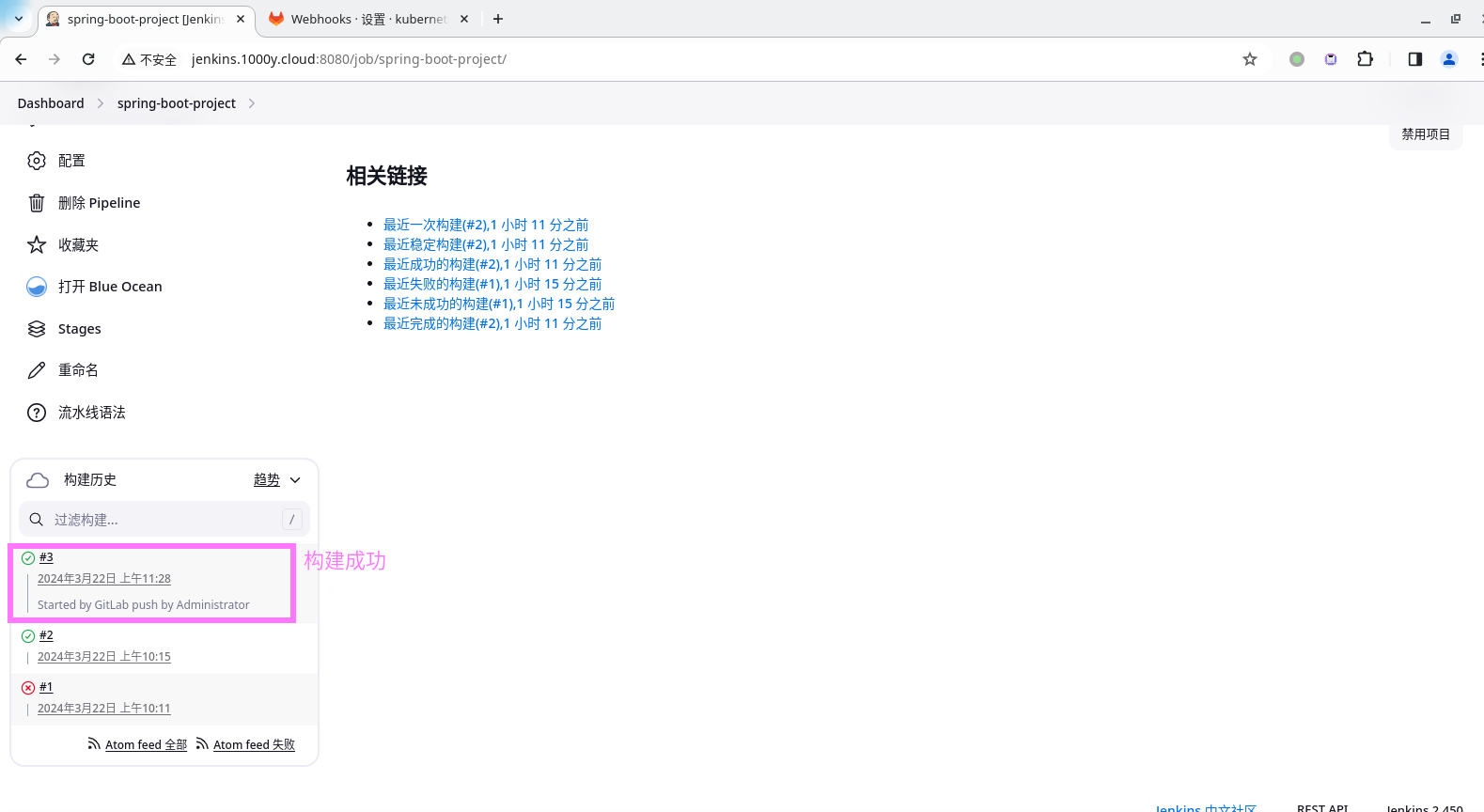The width and height of the screenshot is (1484, 812).
Task: Open the Blue Ocean icon
Action: [x=37, y=287]
